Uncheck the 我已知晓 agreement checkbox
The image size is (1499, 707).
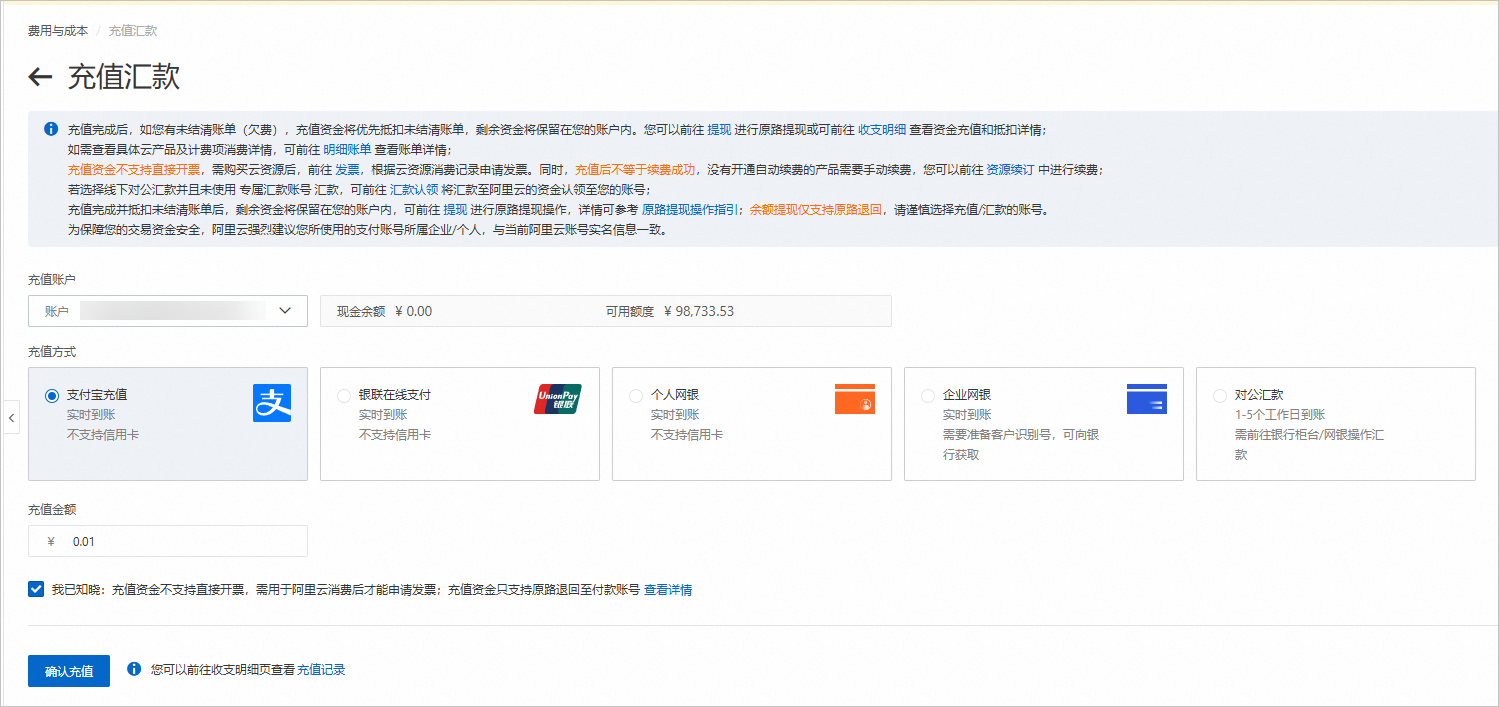coord(36,589)
